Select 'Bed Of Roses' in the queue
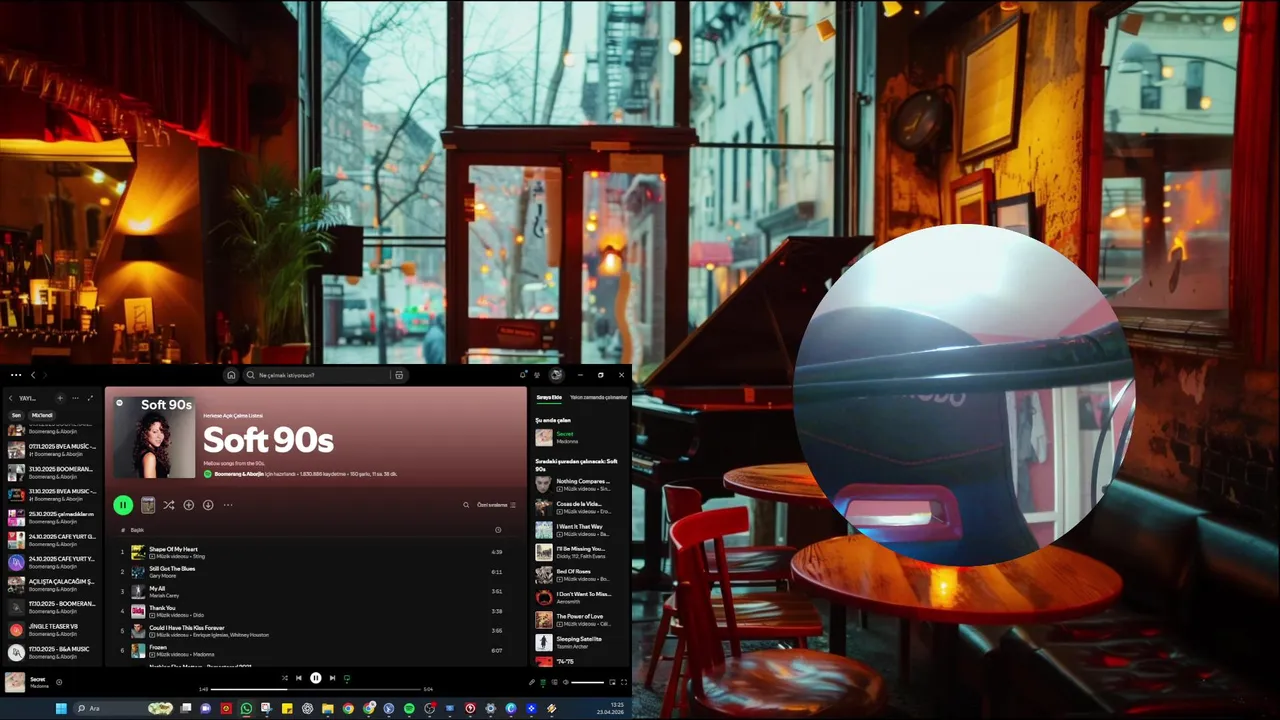The image size is (1280, 720). [x=580, y=575]
